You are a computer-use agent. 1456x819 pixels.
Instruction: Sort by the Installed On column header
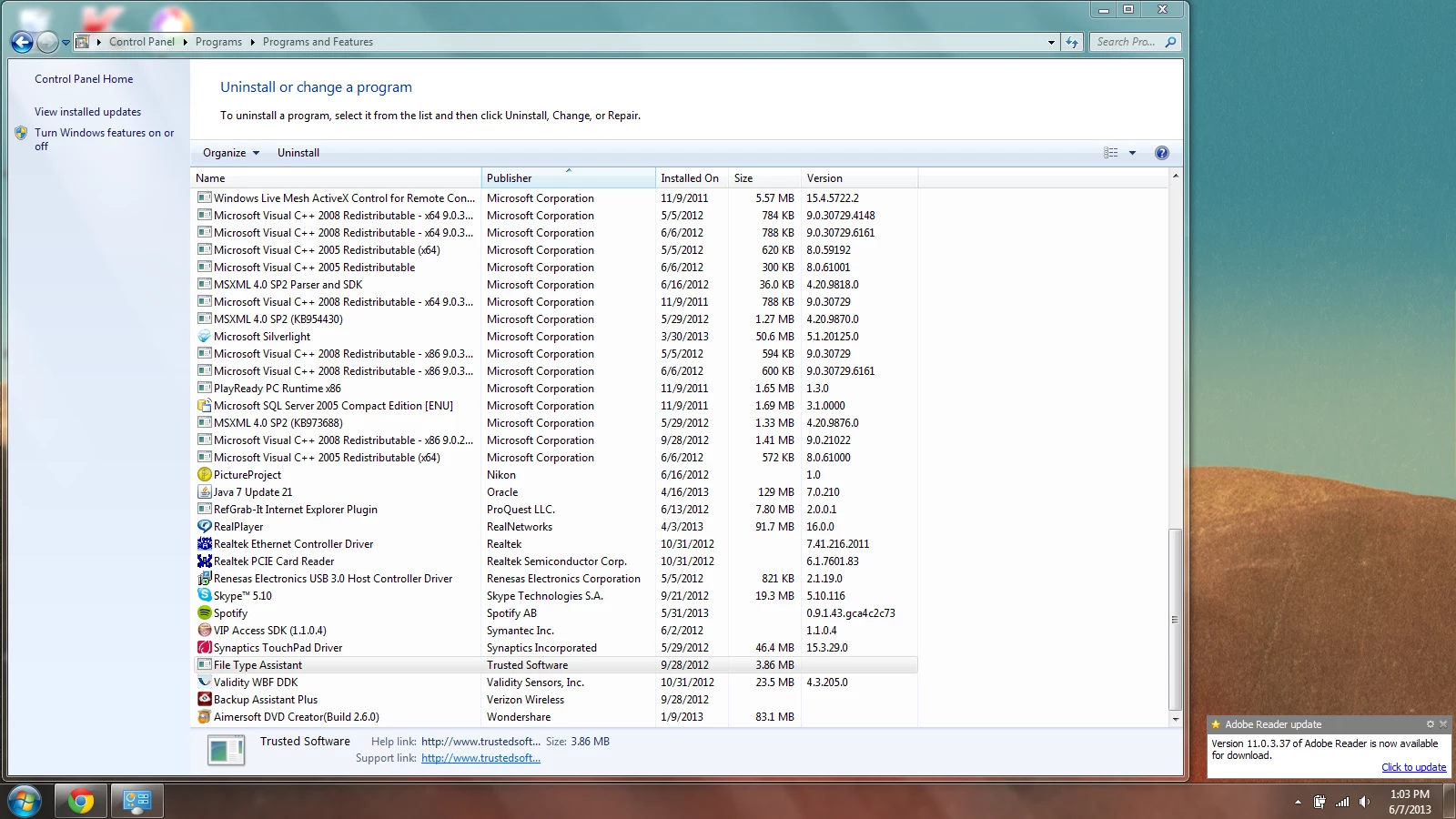(x=692, y=178)
